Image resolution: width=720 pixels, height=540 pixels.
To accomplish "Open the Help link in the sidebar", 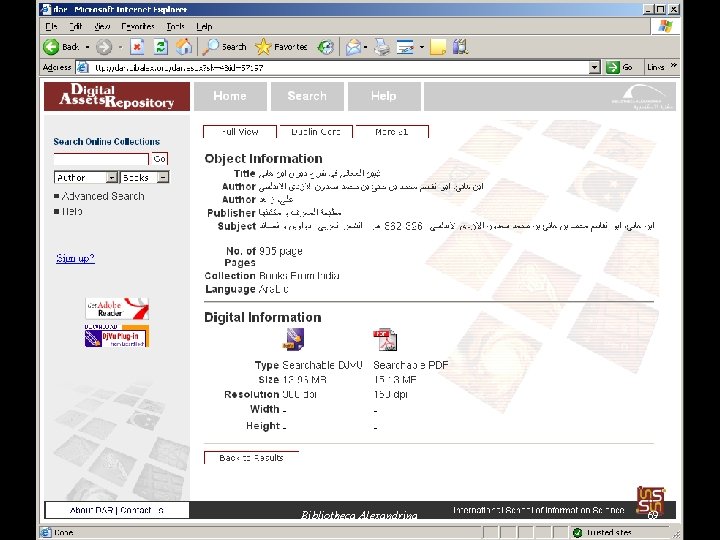I will click(72, 211).
